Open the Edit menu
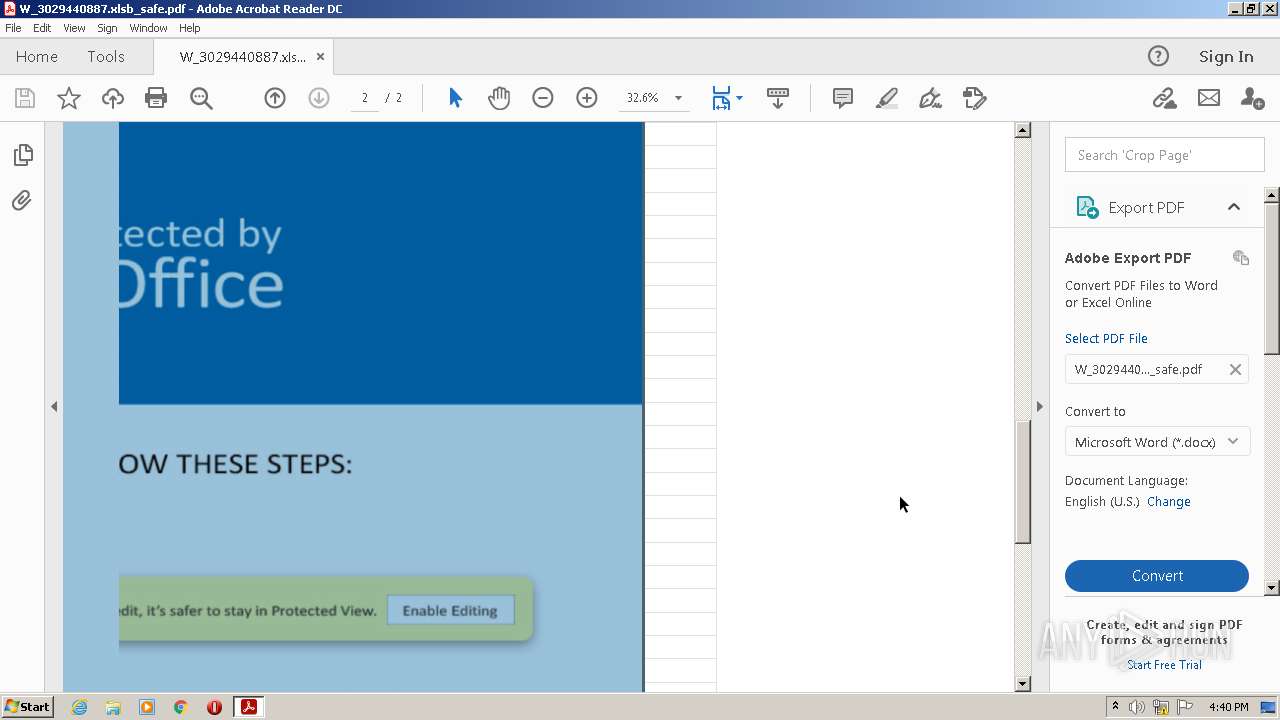1280x720 pixels. click(42, 28)
